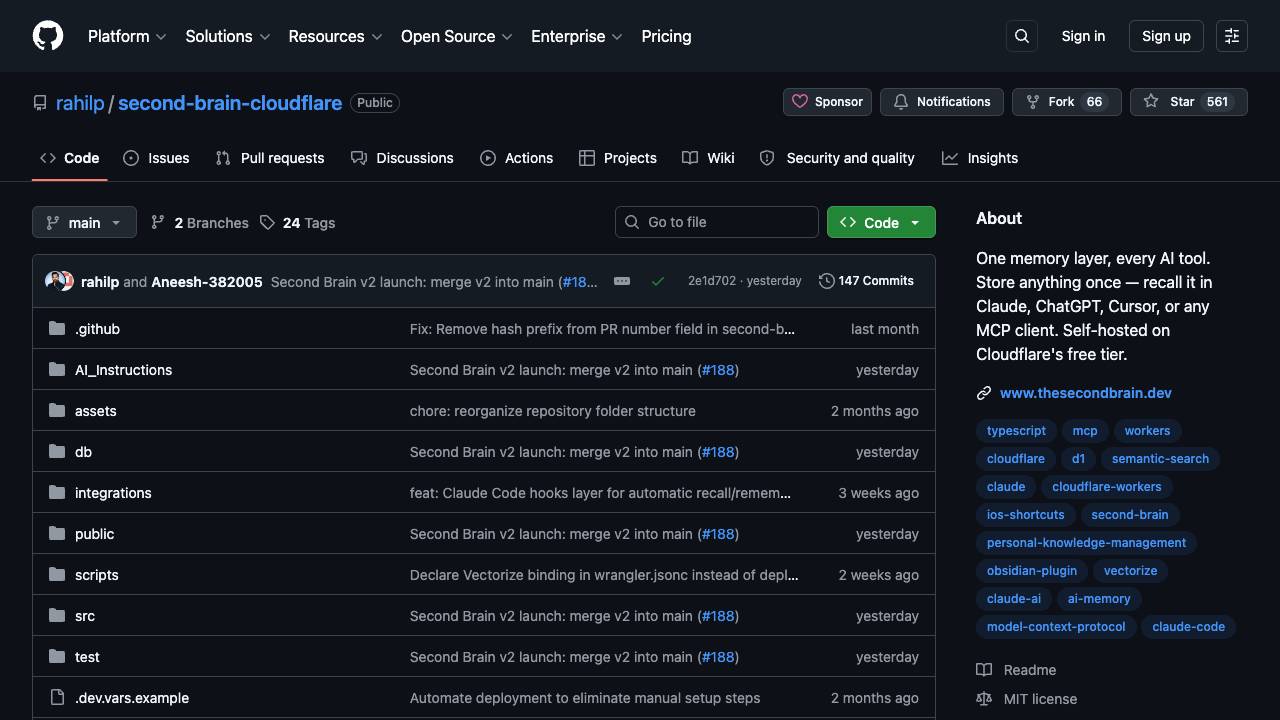This screenshot has width=1280, height=720.
Task: Open the Pricing page link
Action: [666, 36]
